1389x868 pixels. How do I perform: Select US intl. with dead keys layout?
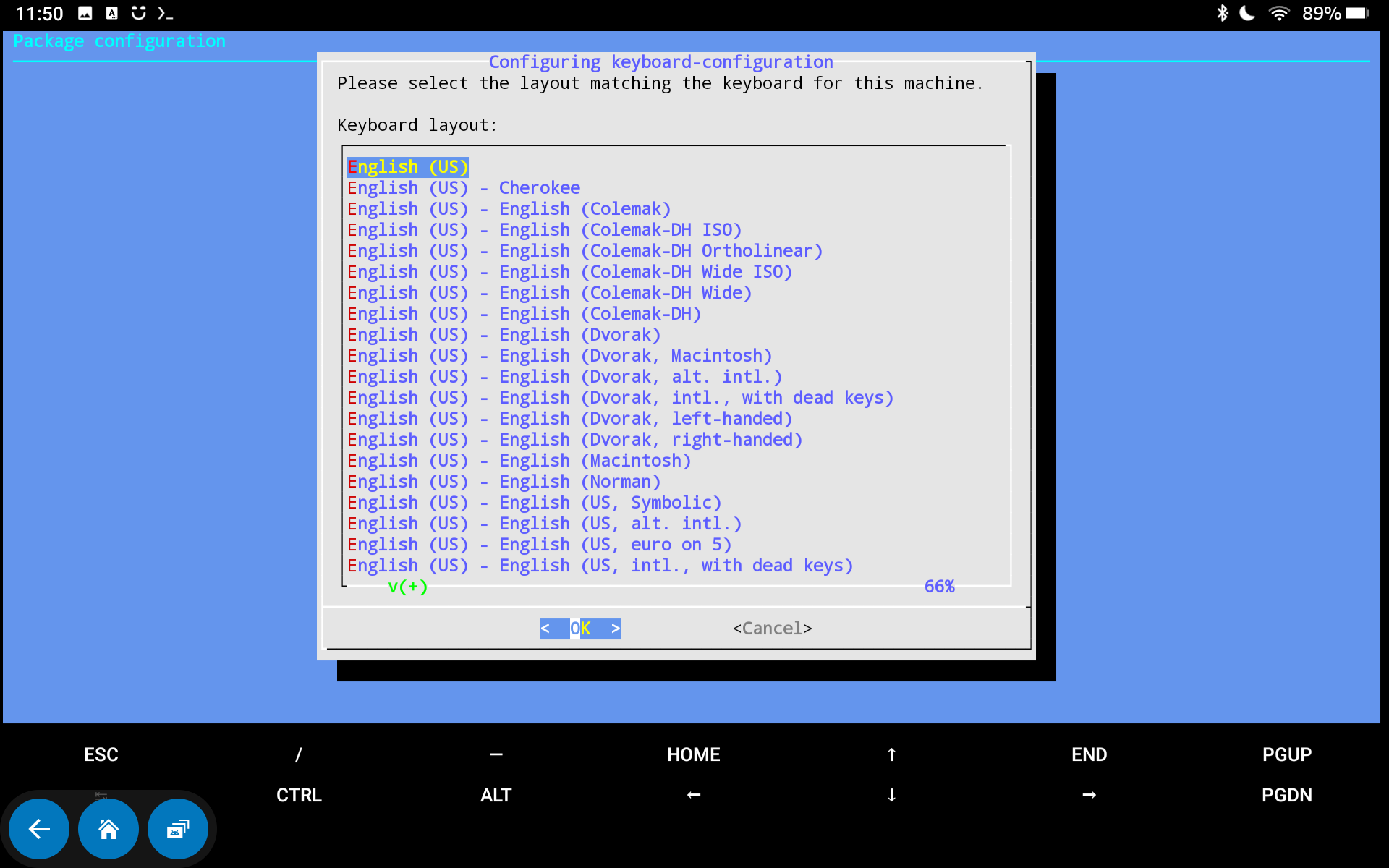[x=600, y=566]
